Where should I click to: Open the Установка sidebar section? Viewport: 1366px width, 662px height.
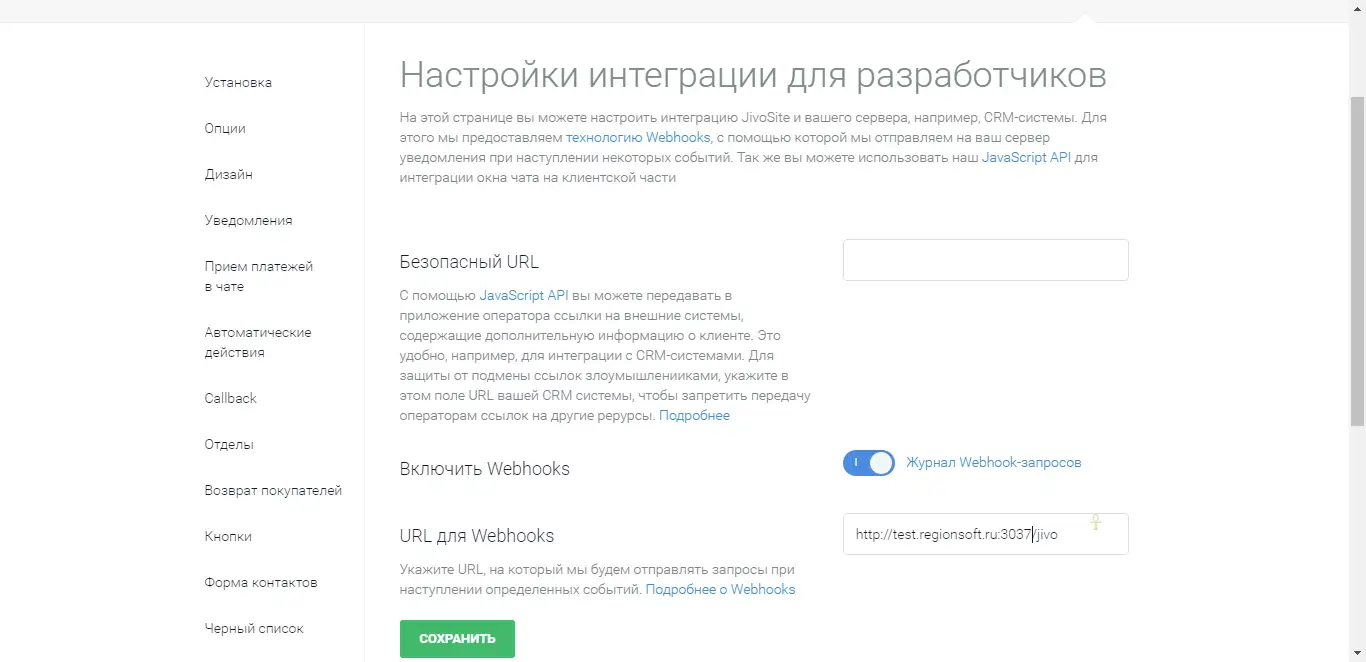238,83
